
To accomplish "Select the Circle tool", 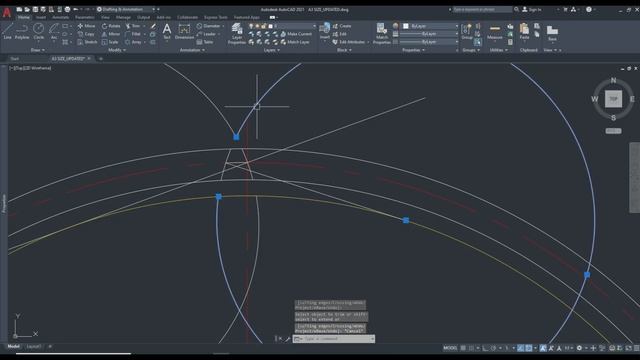I will pyautogui.click(x=38, y=31).
